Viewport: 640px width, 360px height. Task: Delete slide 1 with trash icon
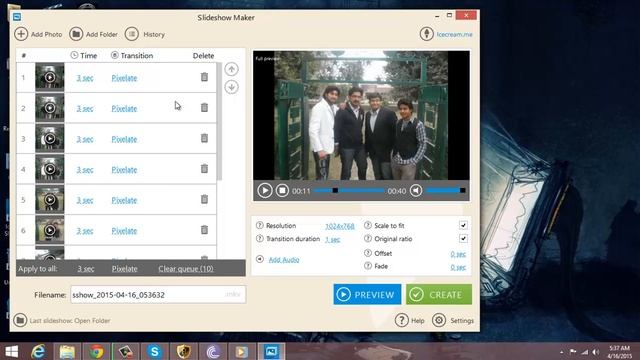(x=204, y=77)
